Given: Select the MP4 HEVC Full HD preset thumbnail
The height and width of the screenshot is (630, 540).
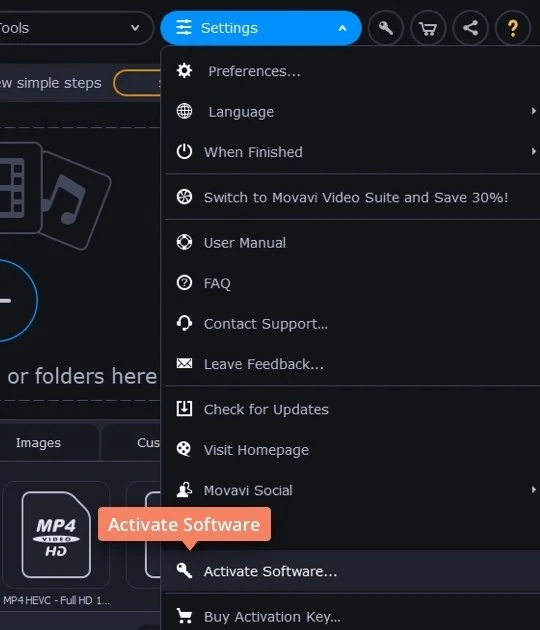Looking at the screenshot, I should tap(56, 535).
